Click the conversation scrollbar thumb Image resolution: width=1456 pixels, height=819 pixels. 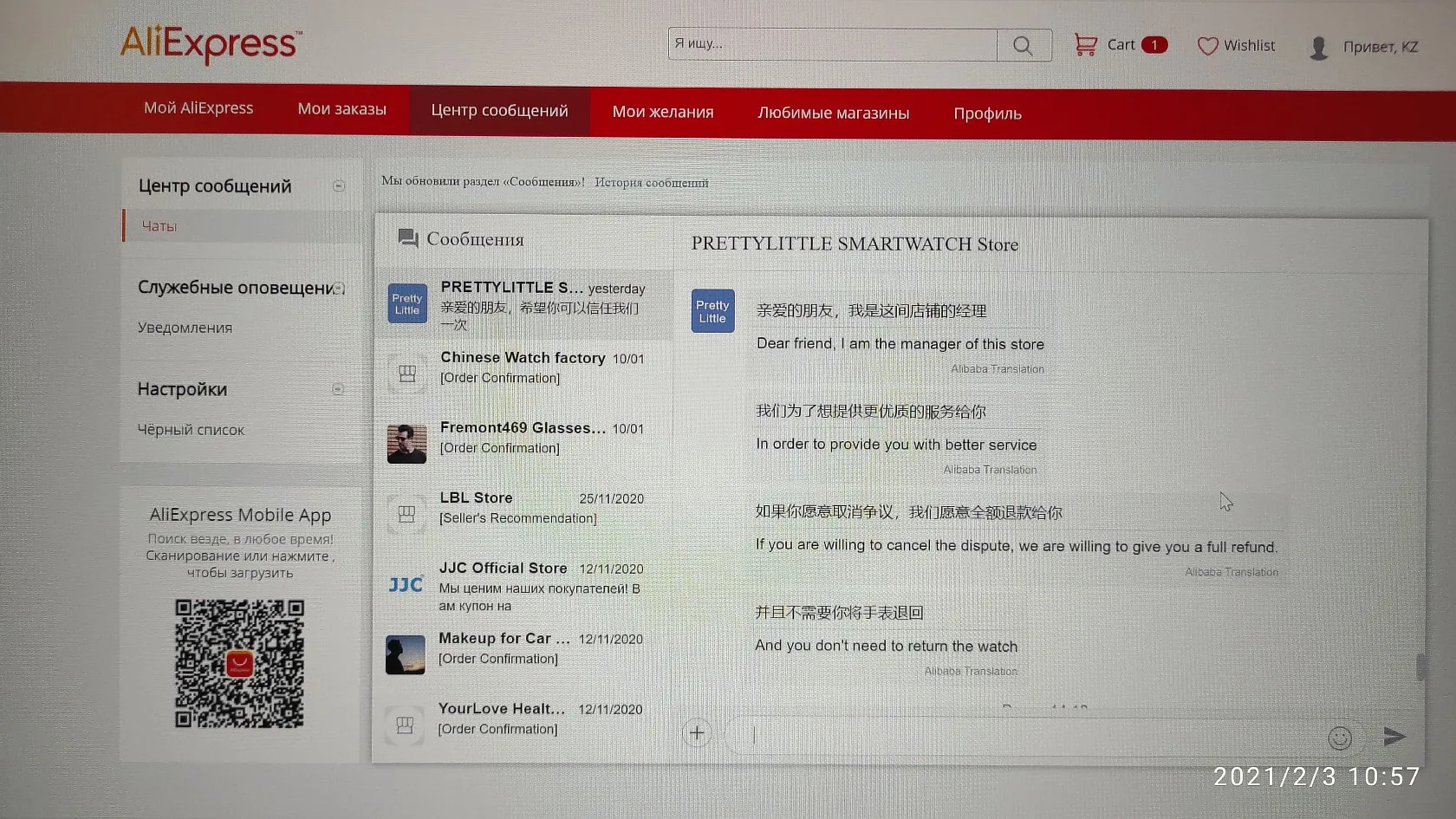(1420, 667)
